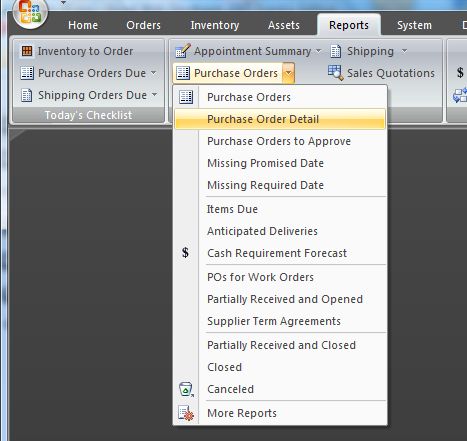Collapse the Purchase Orders dropdown arrow

[289, 72]
